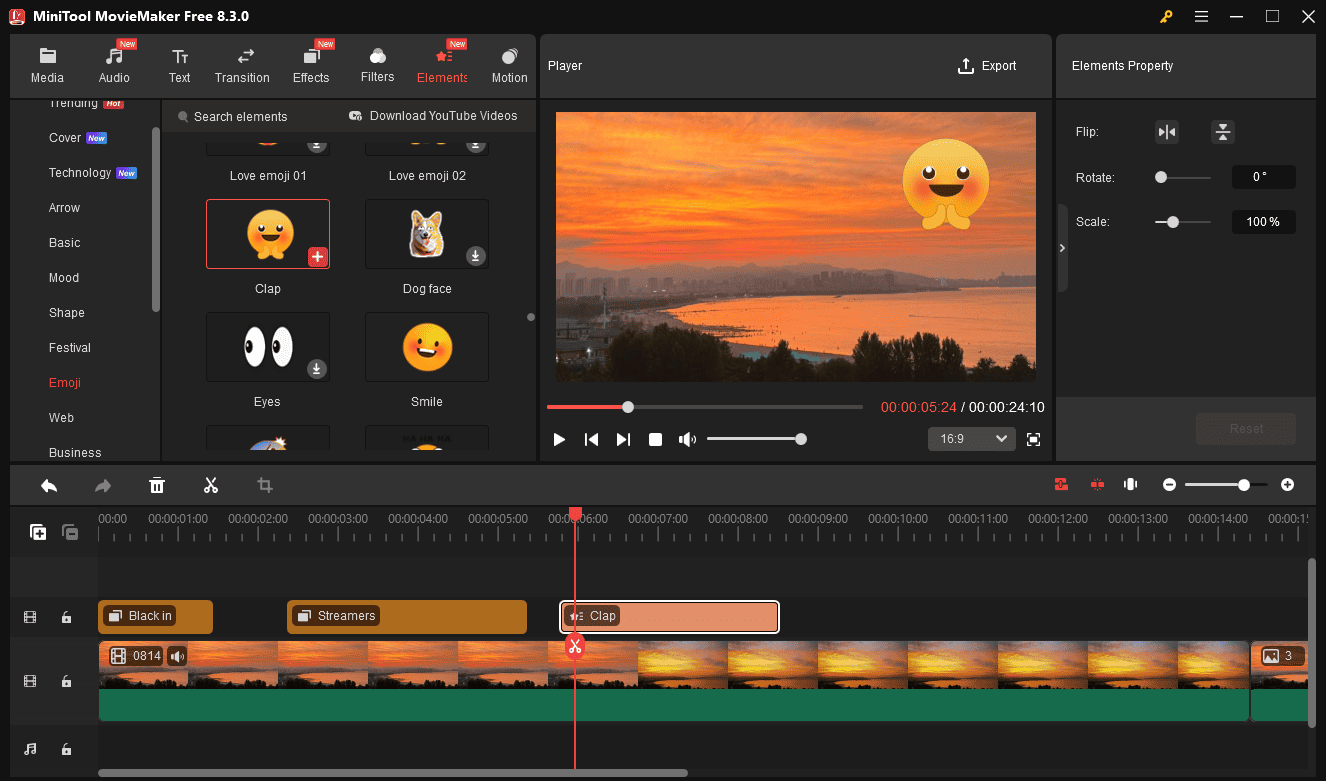Select the Web category
The width and height of the screenshot is (1326, 781).
[61, 418]
